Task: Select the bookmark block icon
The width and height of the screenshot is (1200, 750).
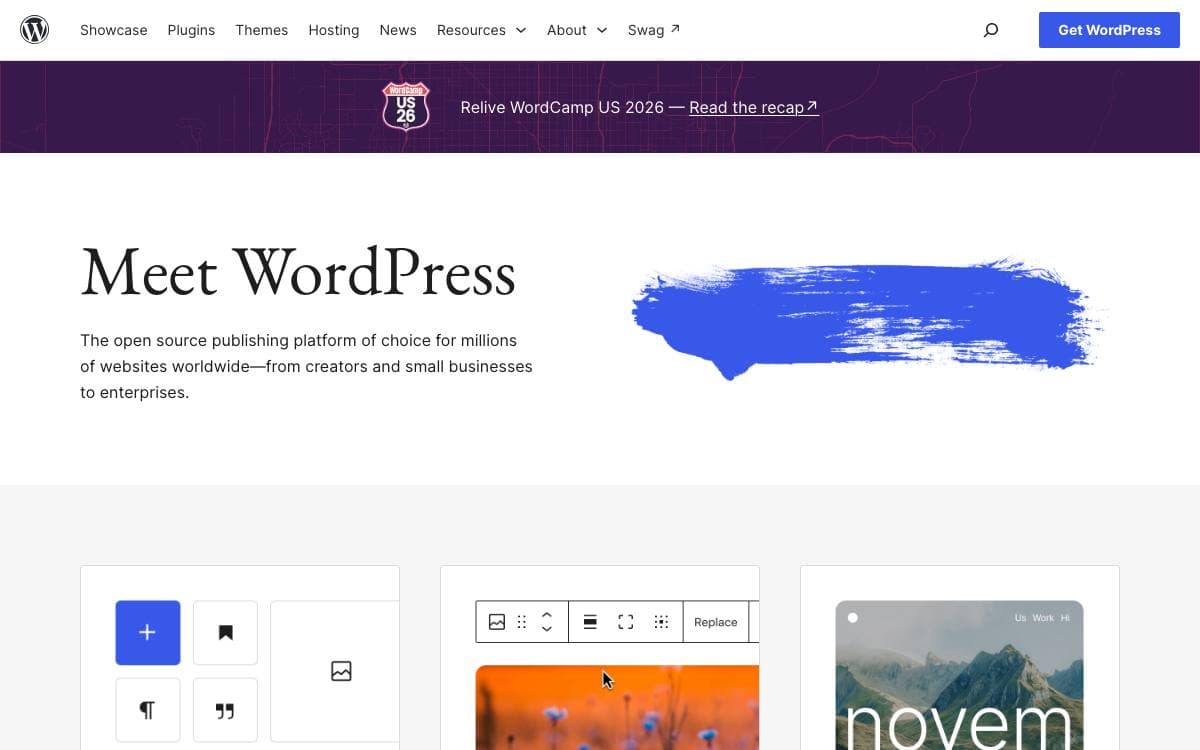Action: [x=225, y=633]
